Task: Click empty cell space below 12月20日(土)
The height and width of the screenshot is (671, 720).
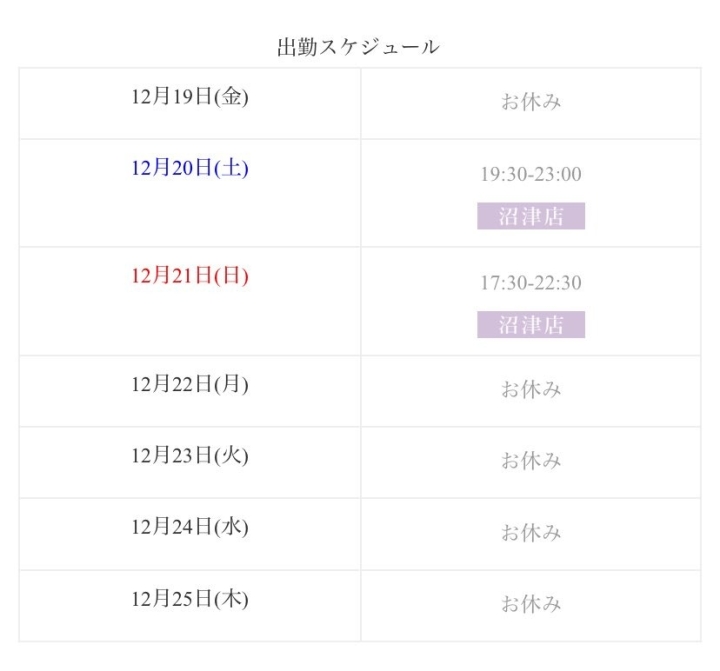Action: click(x=189, y=216)
